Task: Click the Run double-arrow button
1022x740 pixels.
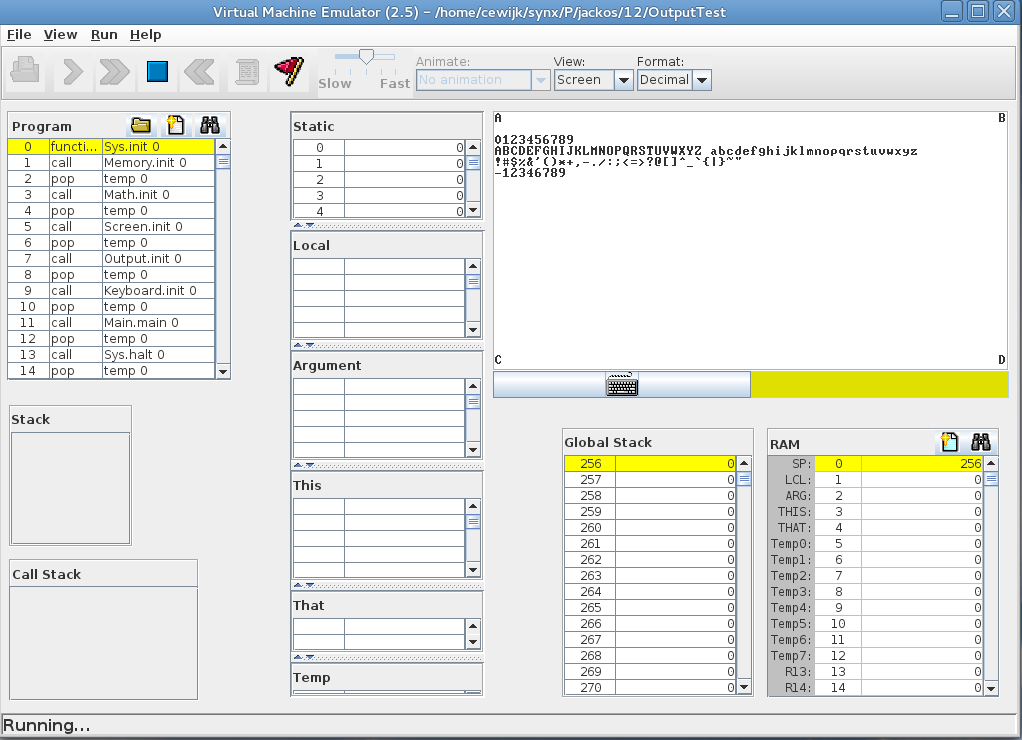Action: (x=115, y=71)
